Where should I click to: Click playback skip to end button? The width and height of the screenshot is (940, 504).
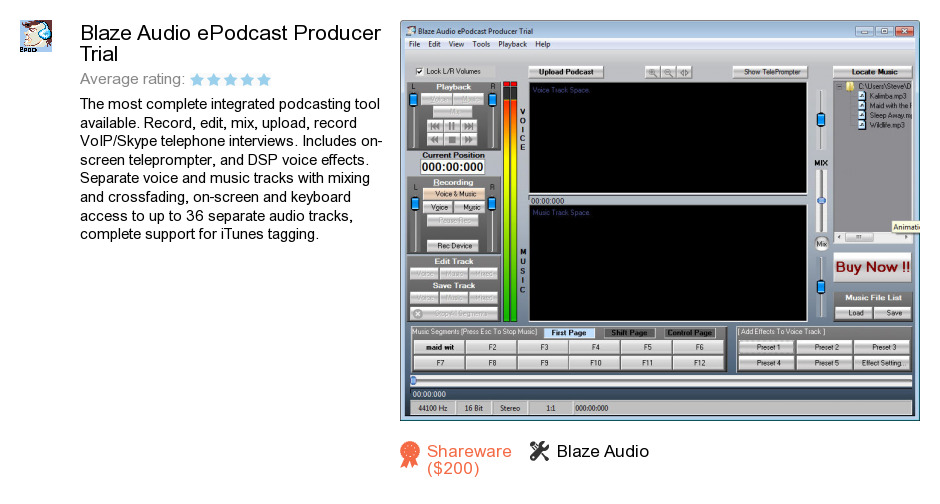tap(469, 126)
